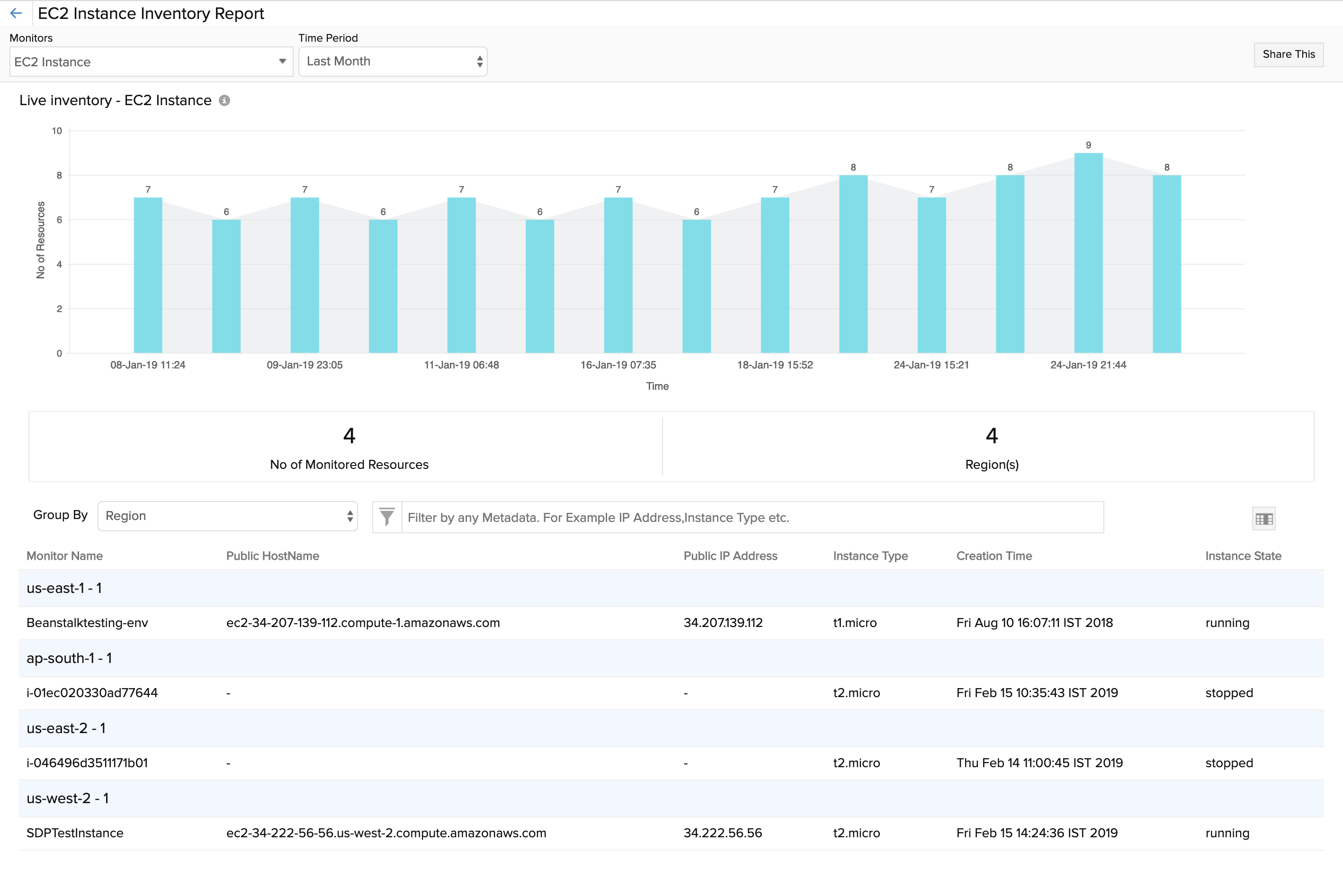Image resolution: width=1343 pixels, height=896 pixels.
Task: Open the Monitors EC2 Instance dropdown
Action: (151, 62)
